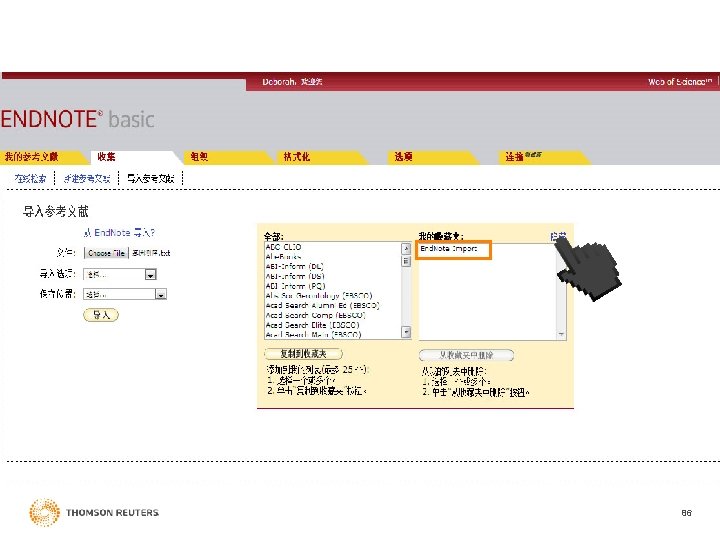Select Acad Search Alumni Ed (EBSCO)
720x540 pixels.
322,306
